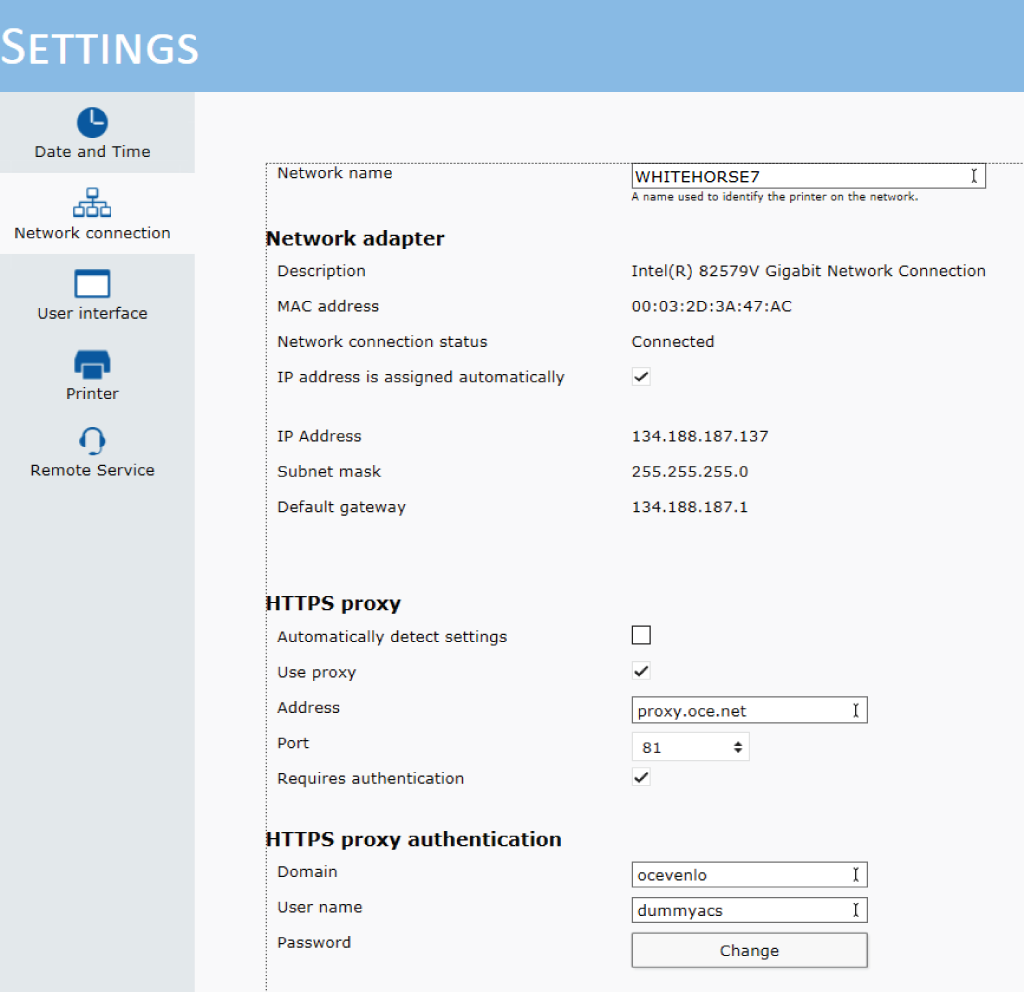Toggle Requires authentication checkbox
1024x992 pixels.
pyautogui.click(x=641, y=777)
